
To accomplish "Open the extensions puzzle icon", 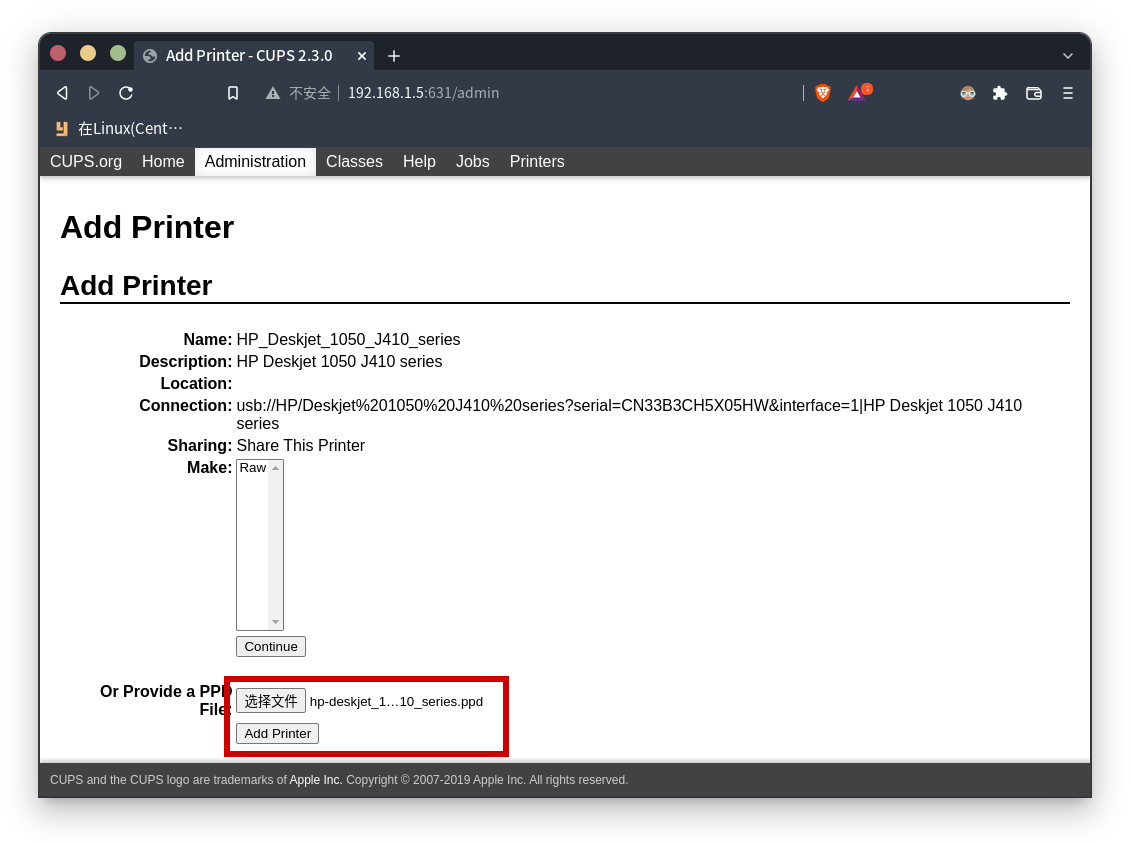I will pyautogui.click(x=1000, y=93).
